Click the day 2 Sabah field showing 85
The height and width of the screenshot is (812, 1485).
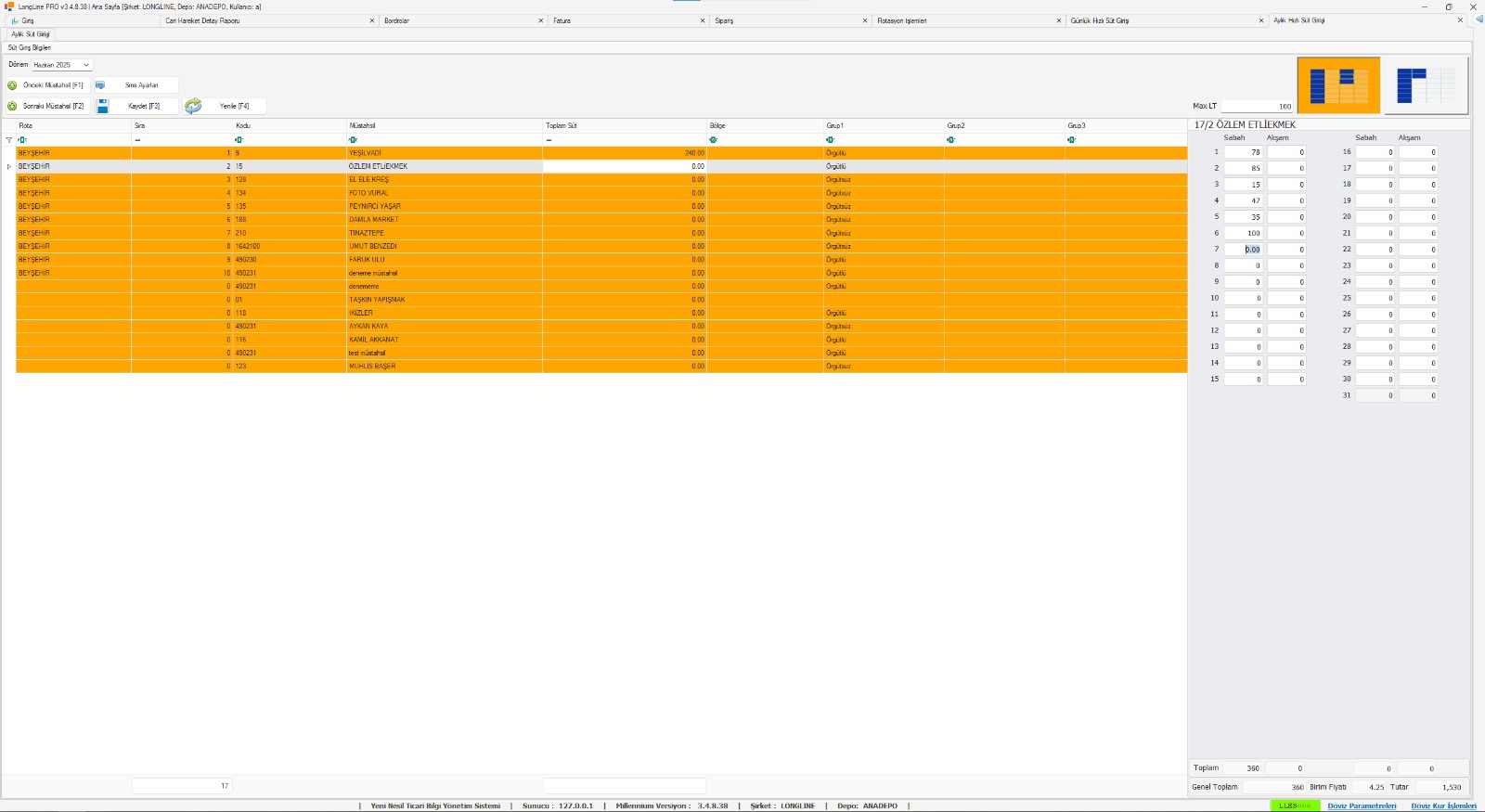[1243, 168]
